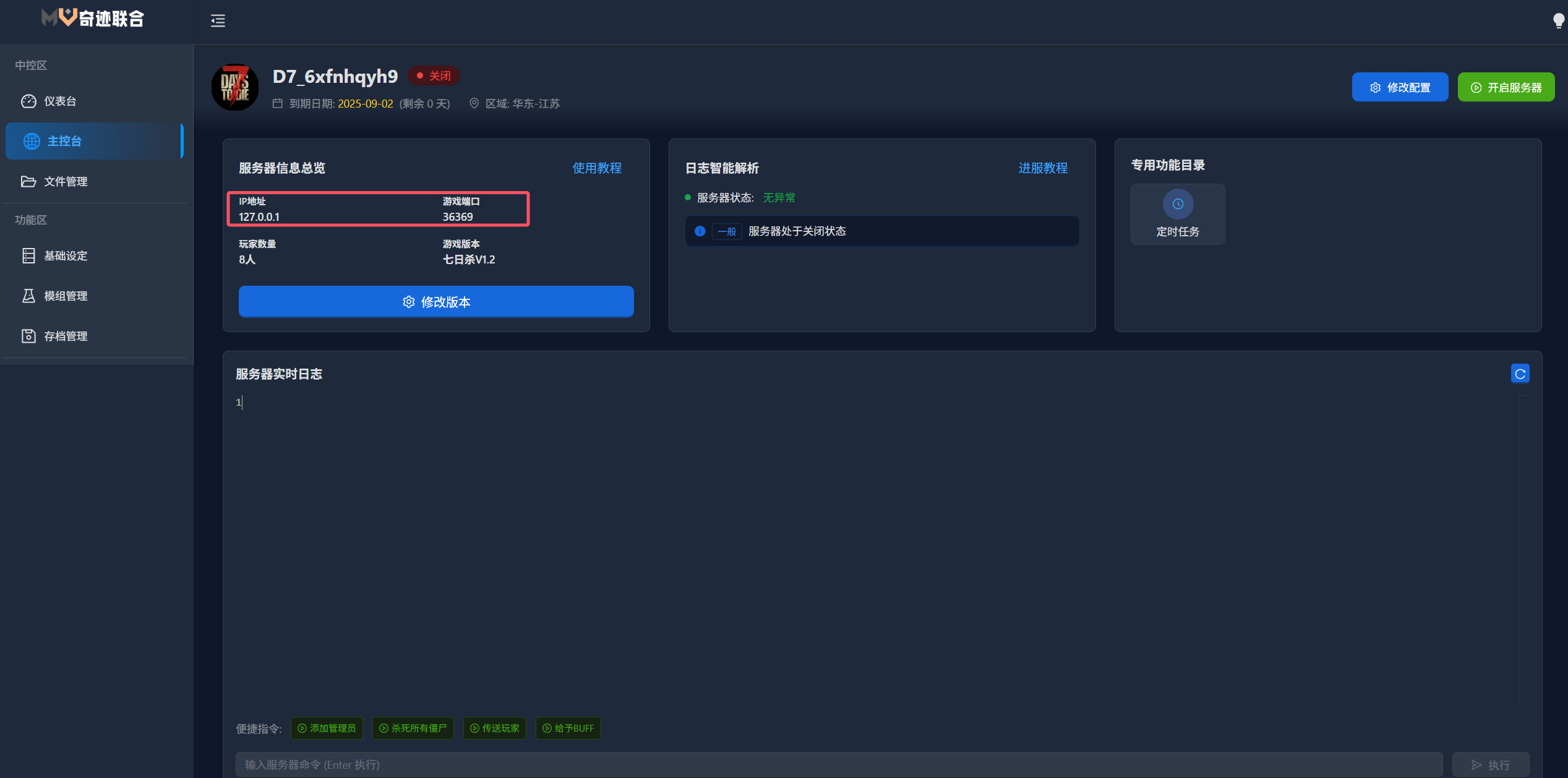
Task: Click the 修改版本 button
Action: coord(436,302)
